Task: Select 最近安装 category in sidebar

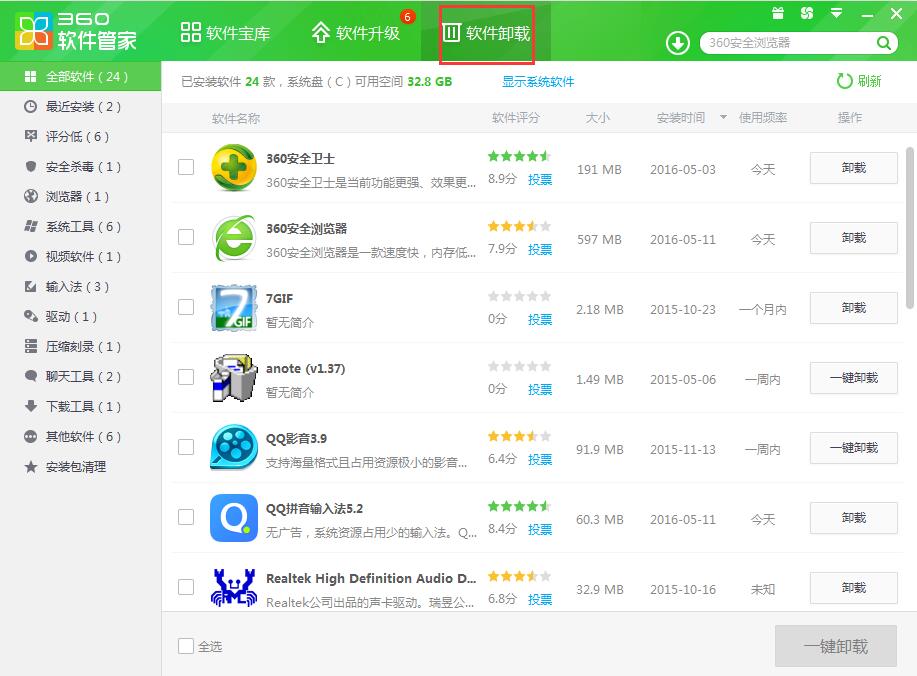Action: tap(80, 106)
